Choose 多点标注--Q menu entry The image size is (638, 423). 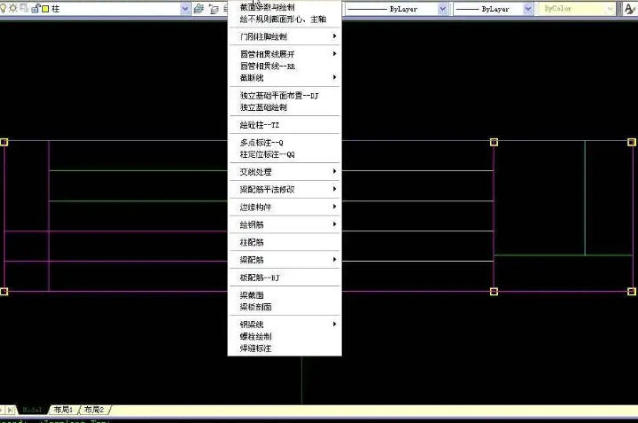tap(284, 142)
